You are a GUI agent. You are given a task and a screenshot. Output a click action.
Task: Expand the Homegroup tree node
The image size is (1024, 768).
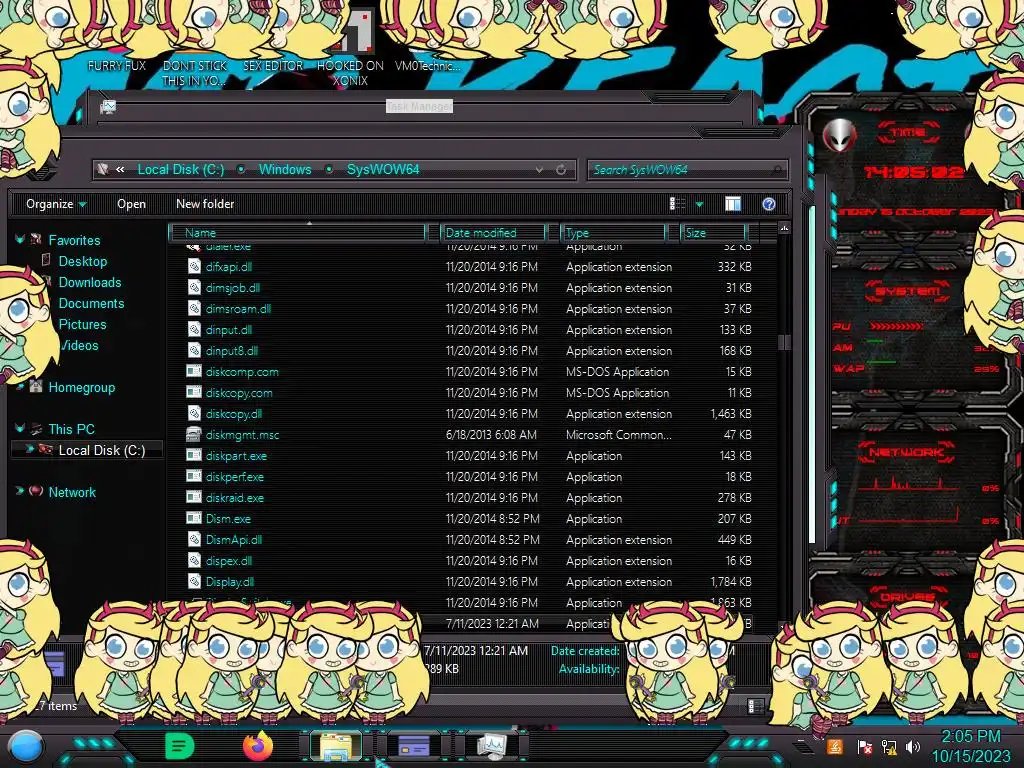click(20, 387)
